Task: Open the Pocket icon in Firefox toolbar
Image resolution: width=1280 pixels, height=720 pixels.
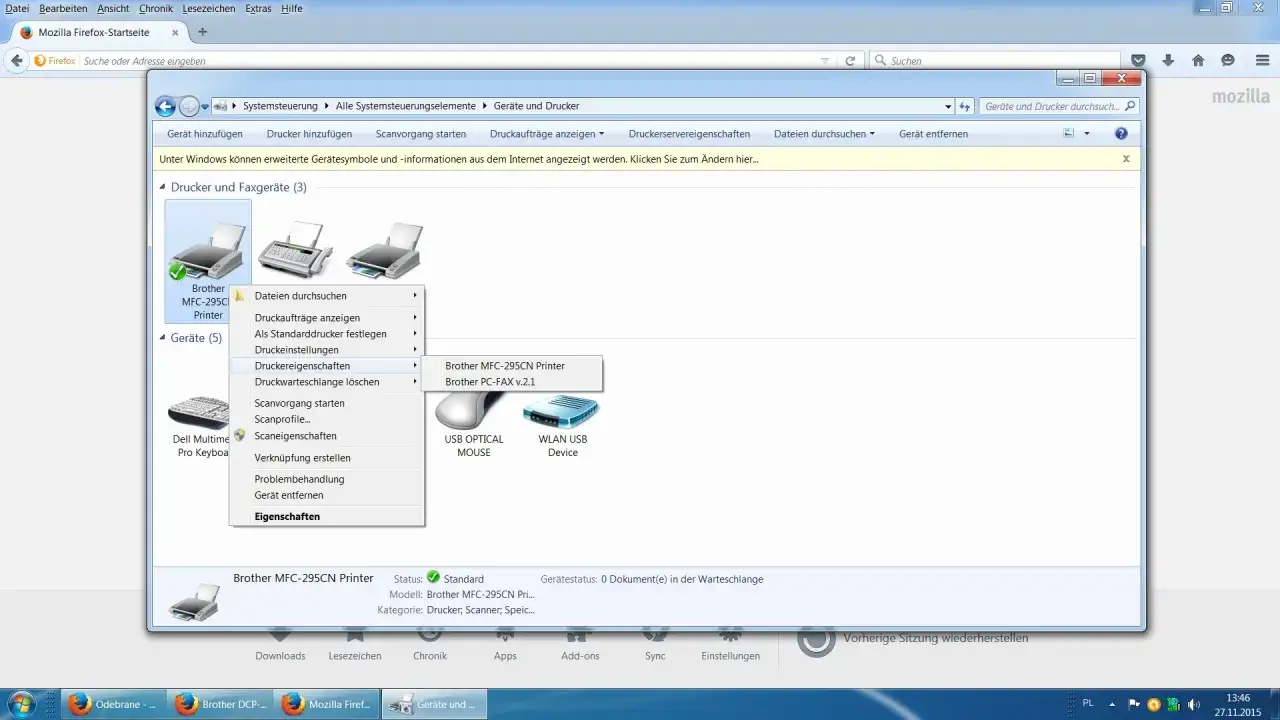Action: point(1138,61)
